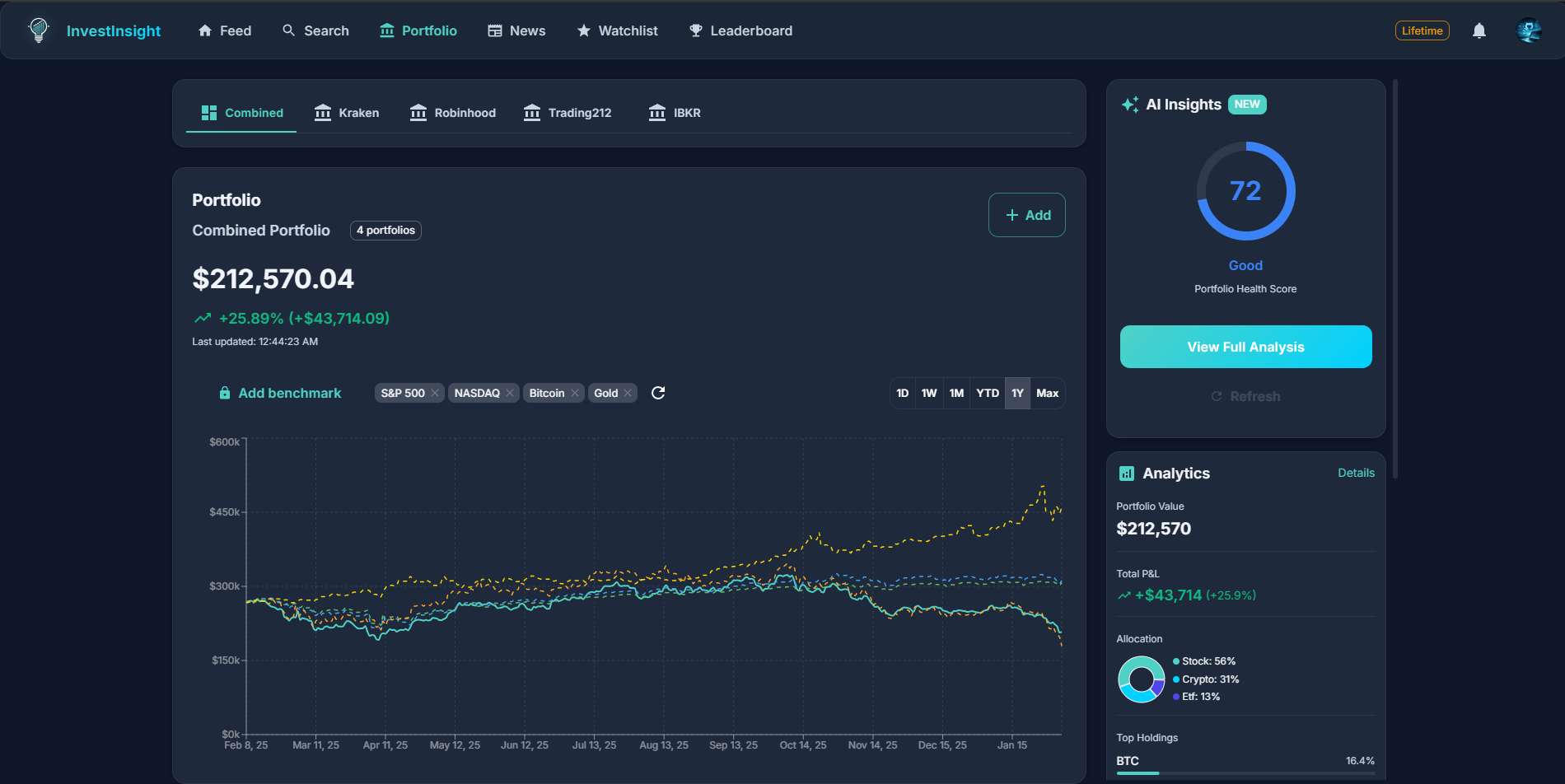Switch to the Kraken portfolio tab
This screenshot has height=784, width=1565.
(347, 113)
